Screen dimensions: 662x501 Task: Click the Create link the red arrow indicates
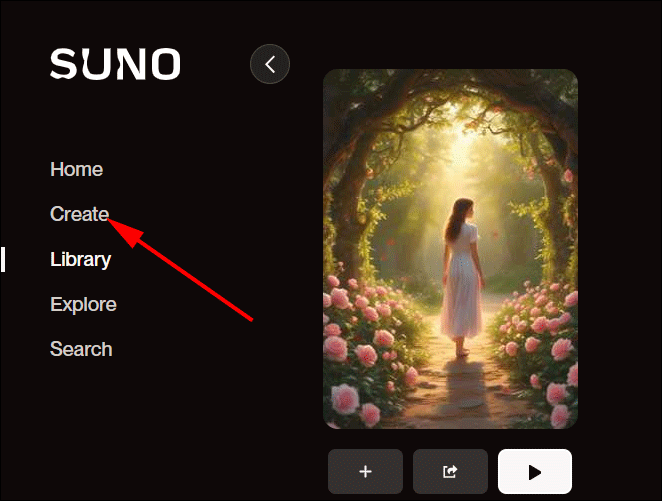pyautogui.click(x=79, y=214)
